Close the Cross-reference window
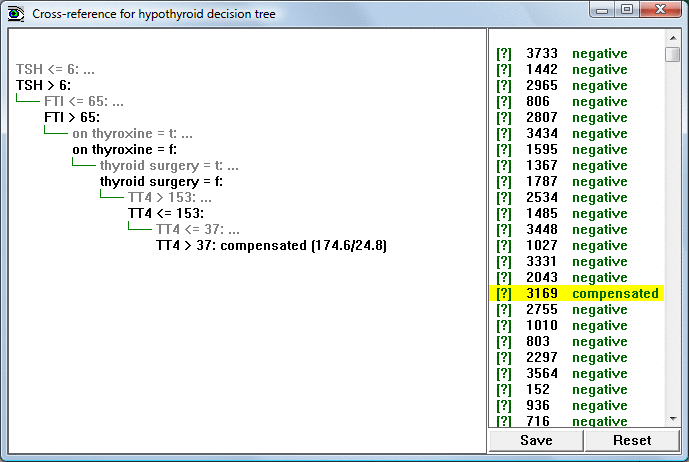Image resolution: width=689 pixels, height=462 pixels. pos(660,10)
